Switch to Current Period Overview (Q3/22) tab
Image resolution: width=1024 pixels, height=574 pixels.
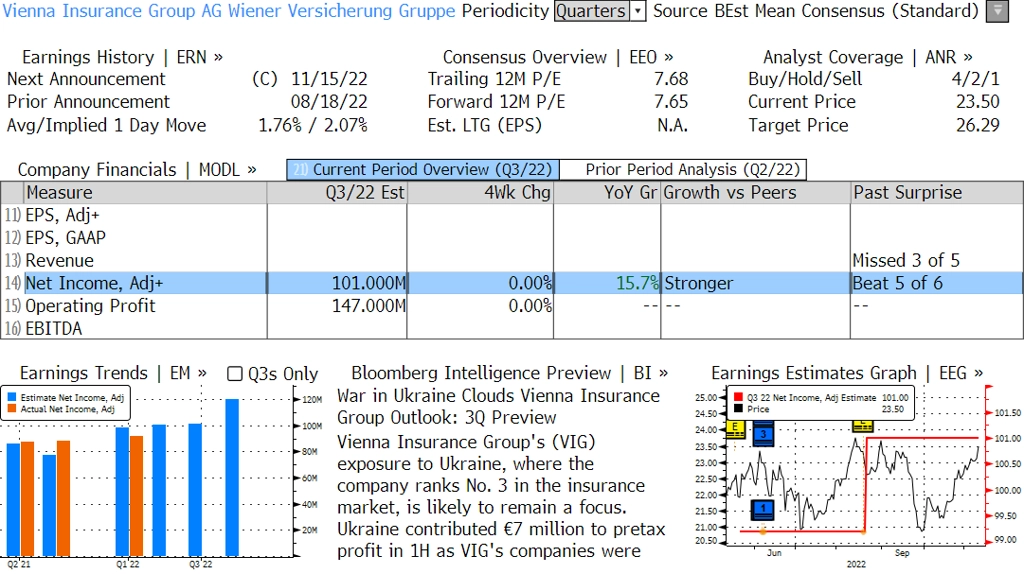[x=423, y=170]
